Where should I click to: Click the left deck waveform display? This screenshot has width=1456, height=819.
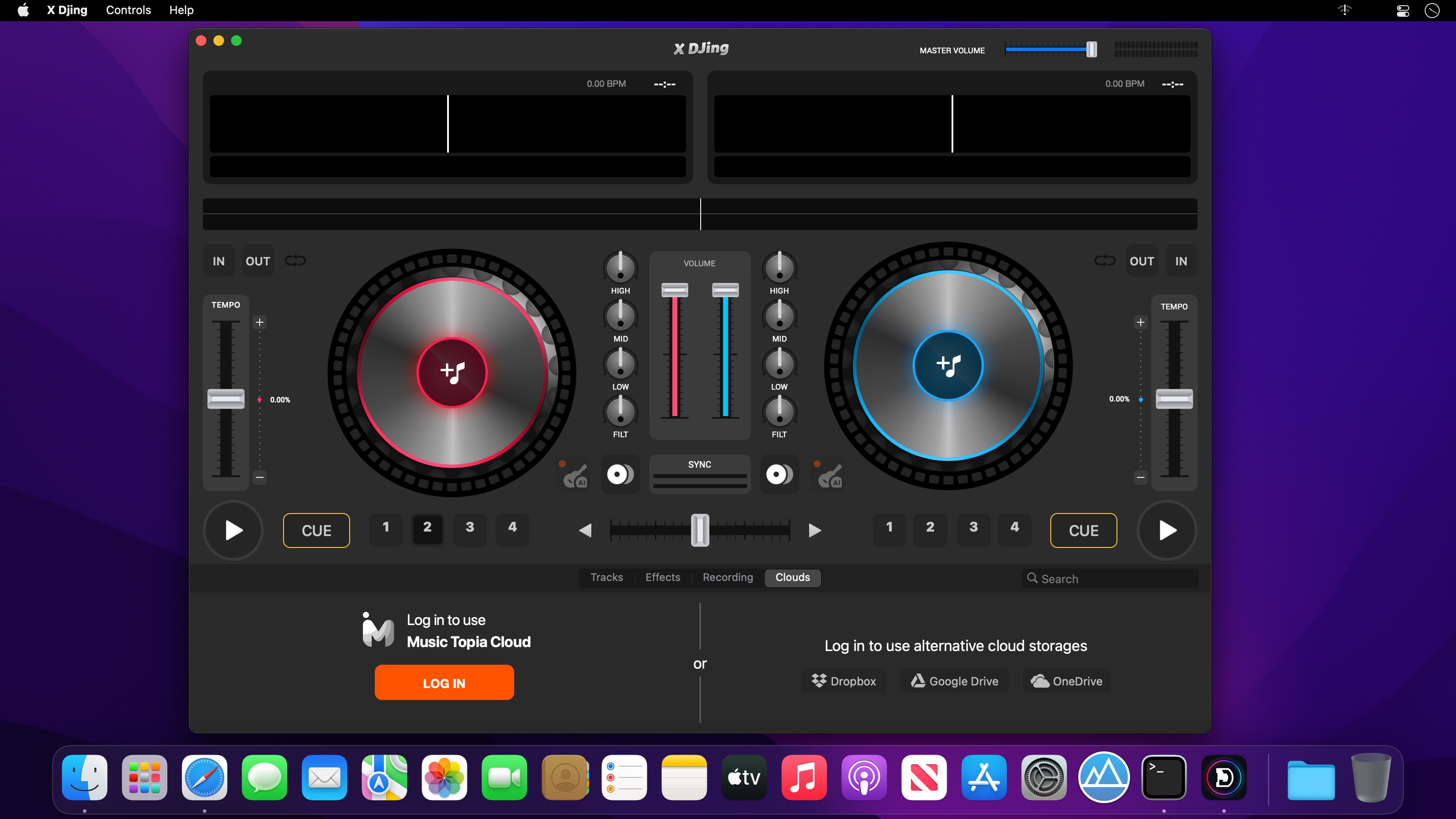click(448, 124)
